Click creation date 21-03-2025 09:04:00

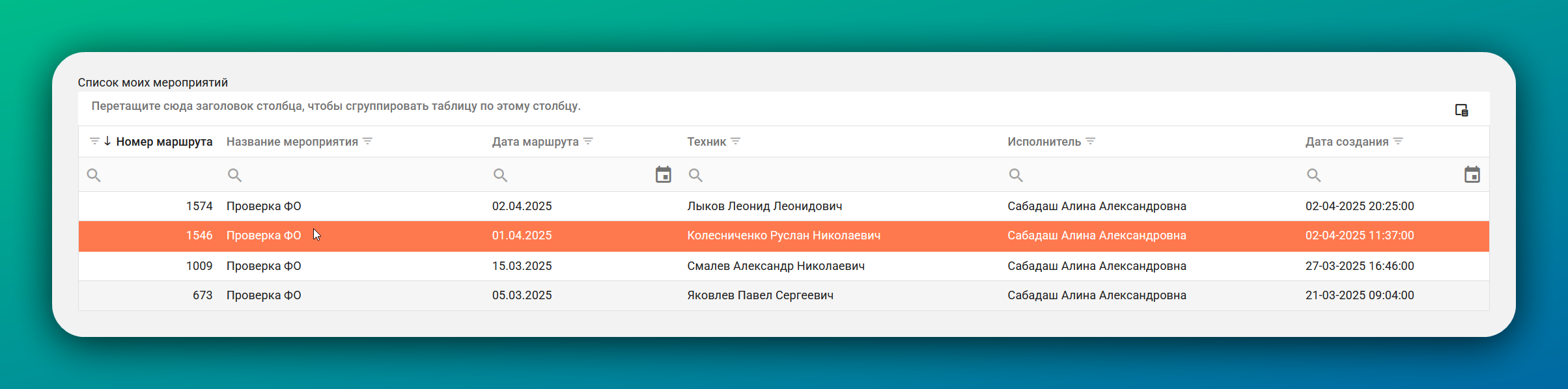(x=1360, y=295)
